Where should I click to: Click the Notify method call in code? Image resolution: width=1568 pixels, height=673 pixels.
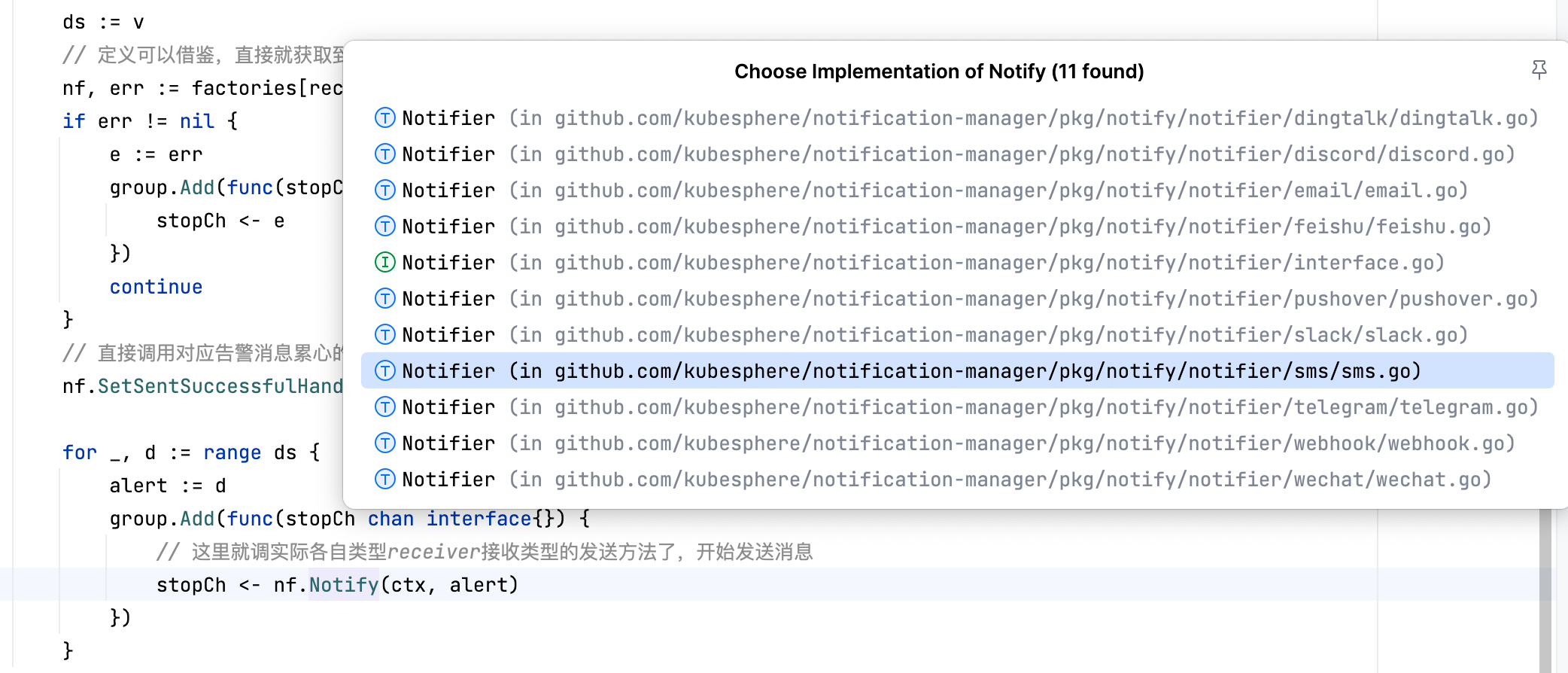[344, 585]
